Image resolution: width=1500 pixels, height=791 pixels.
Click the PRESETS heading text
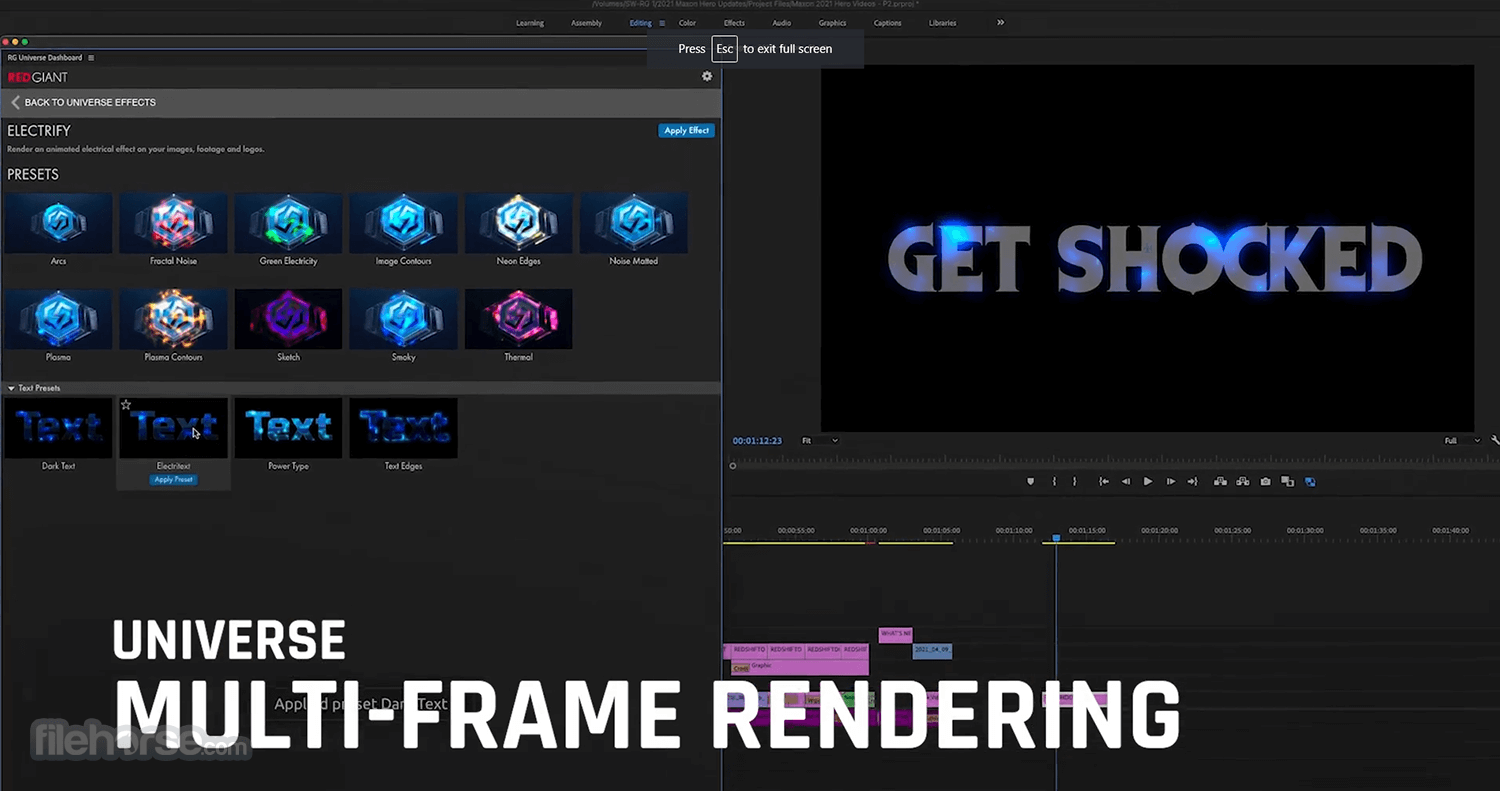click(33, 174)
